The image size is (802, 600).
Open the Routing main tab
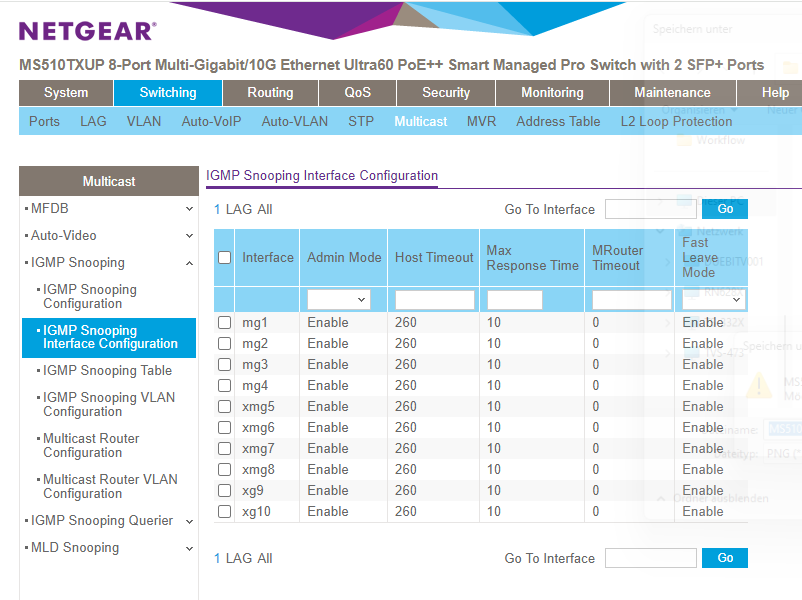point(270,92)
